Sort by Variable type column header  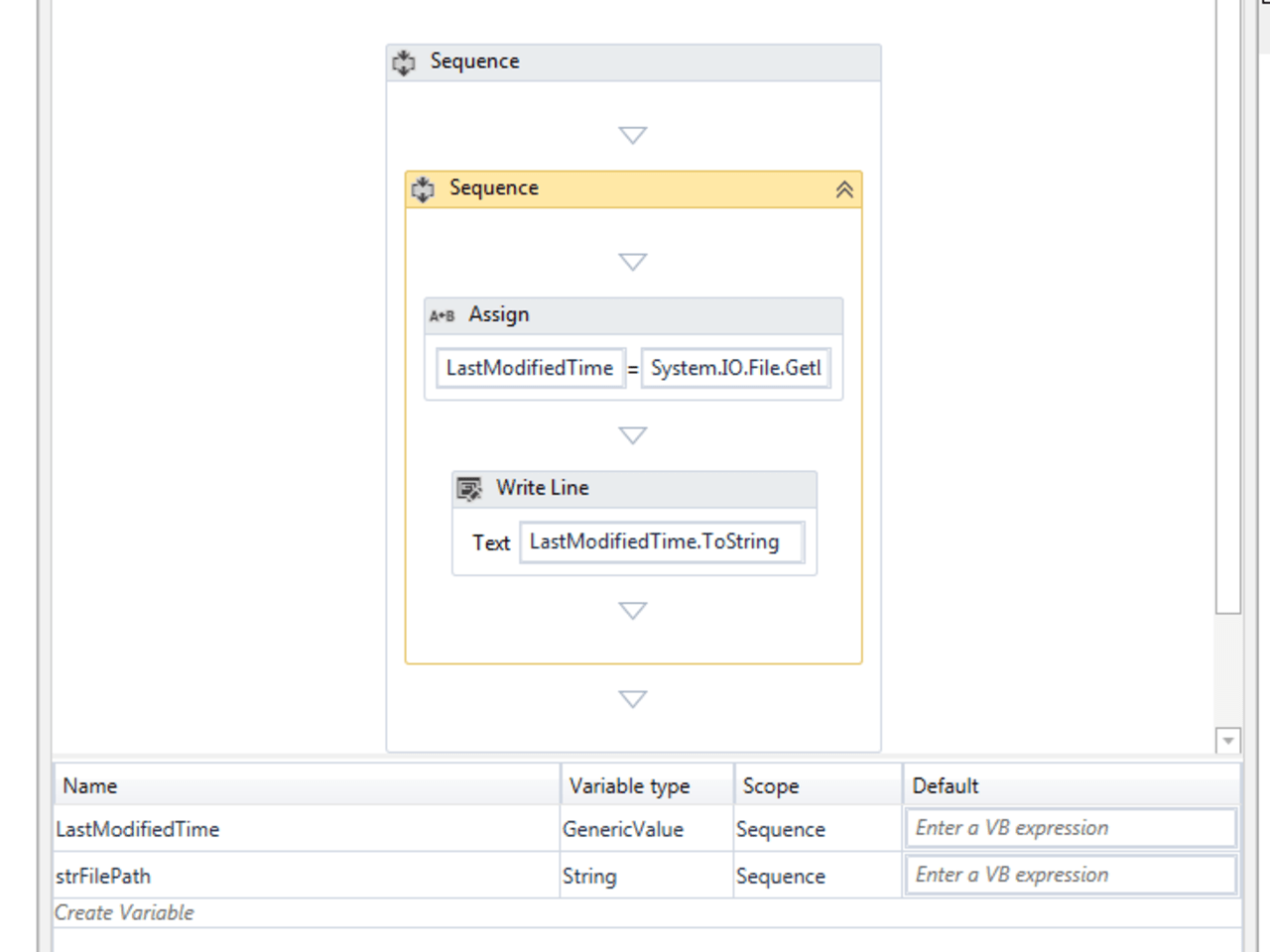coord(647,785)
